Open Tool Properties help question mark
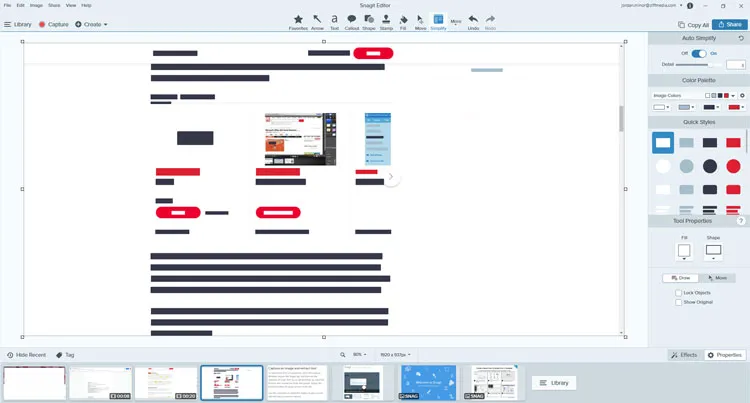The width and height of the screenshot is (750, 403). [741, 221]
